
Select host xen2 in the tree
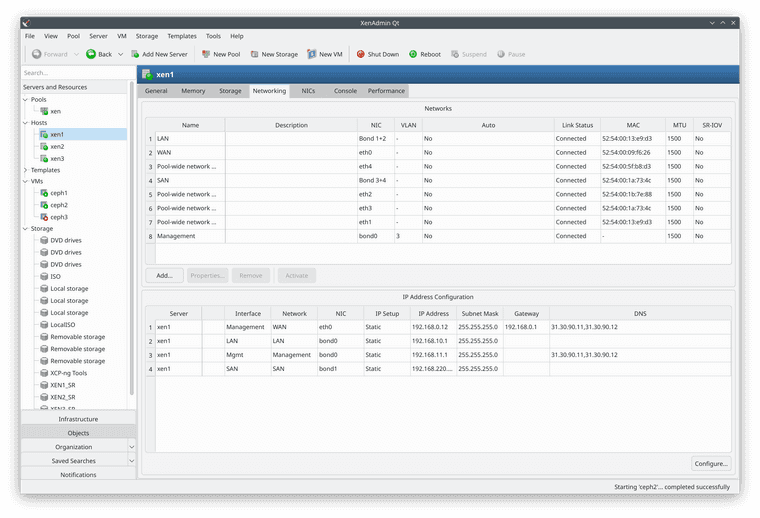57,146
